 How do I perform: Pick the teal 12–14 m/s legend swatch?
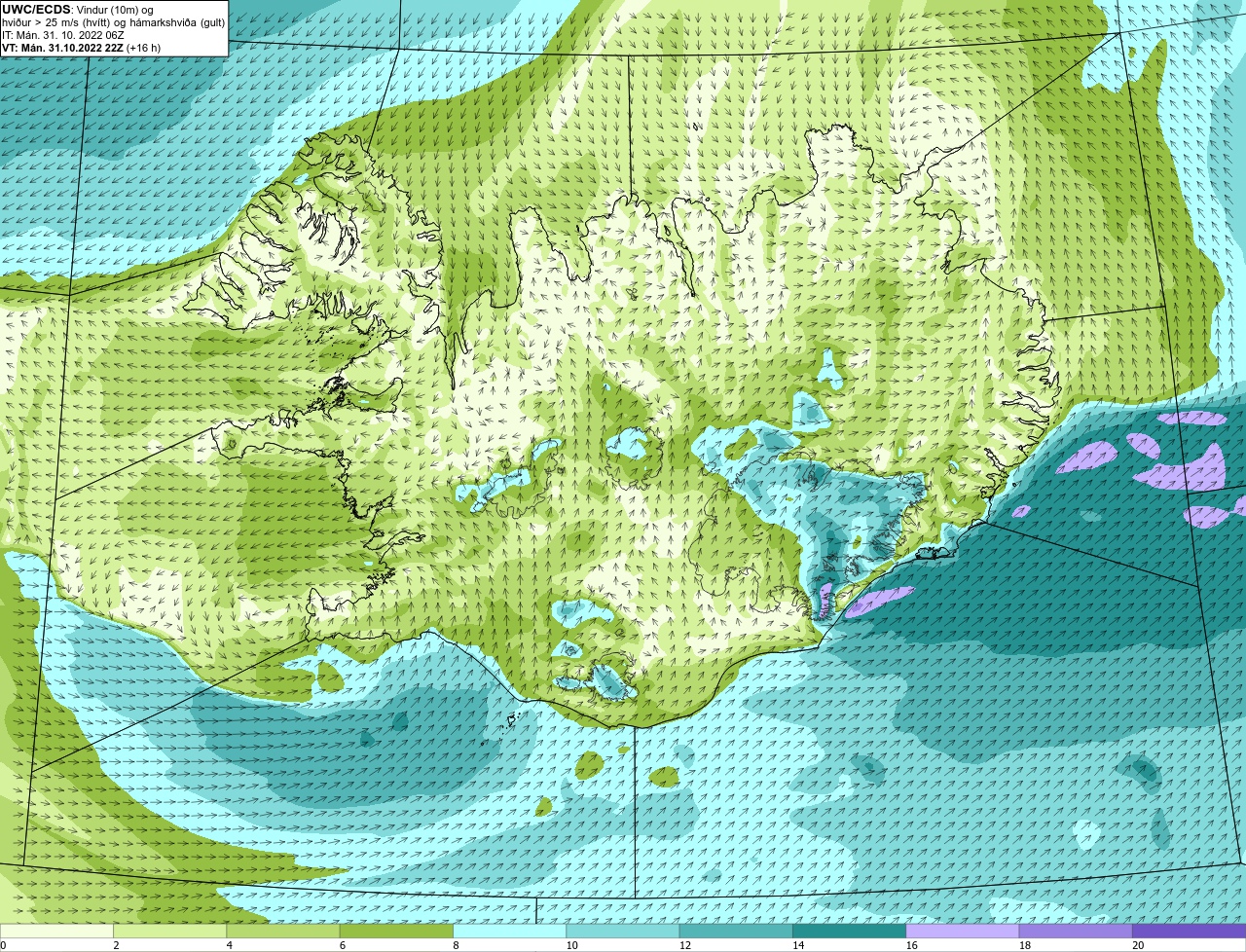click(736, 932)
